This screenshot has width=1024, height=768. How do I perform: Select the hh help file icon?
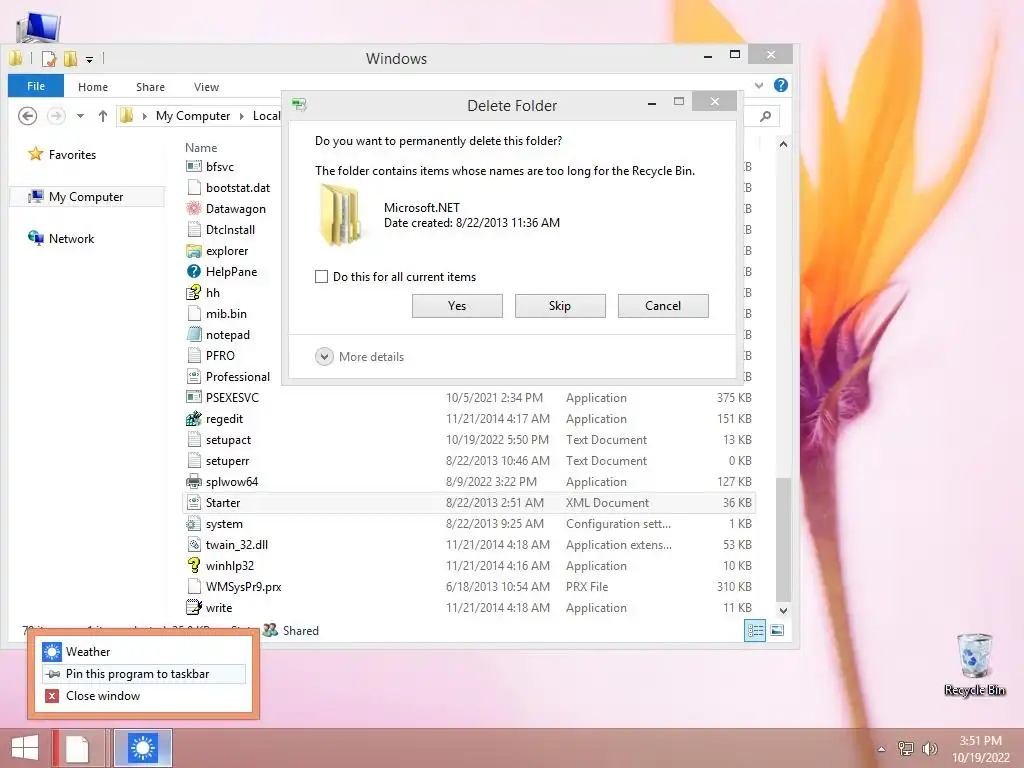point(194,293)
